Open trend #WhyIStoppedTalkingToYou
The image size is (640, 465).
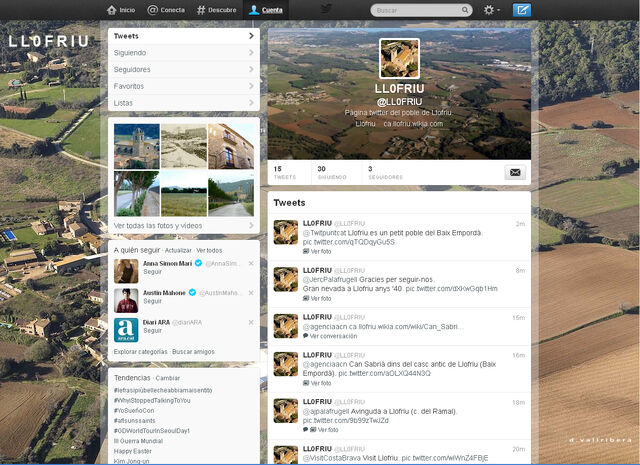point(152,400)
